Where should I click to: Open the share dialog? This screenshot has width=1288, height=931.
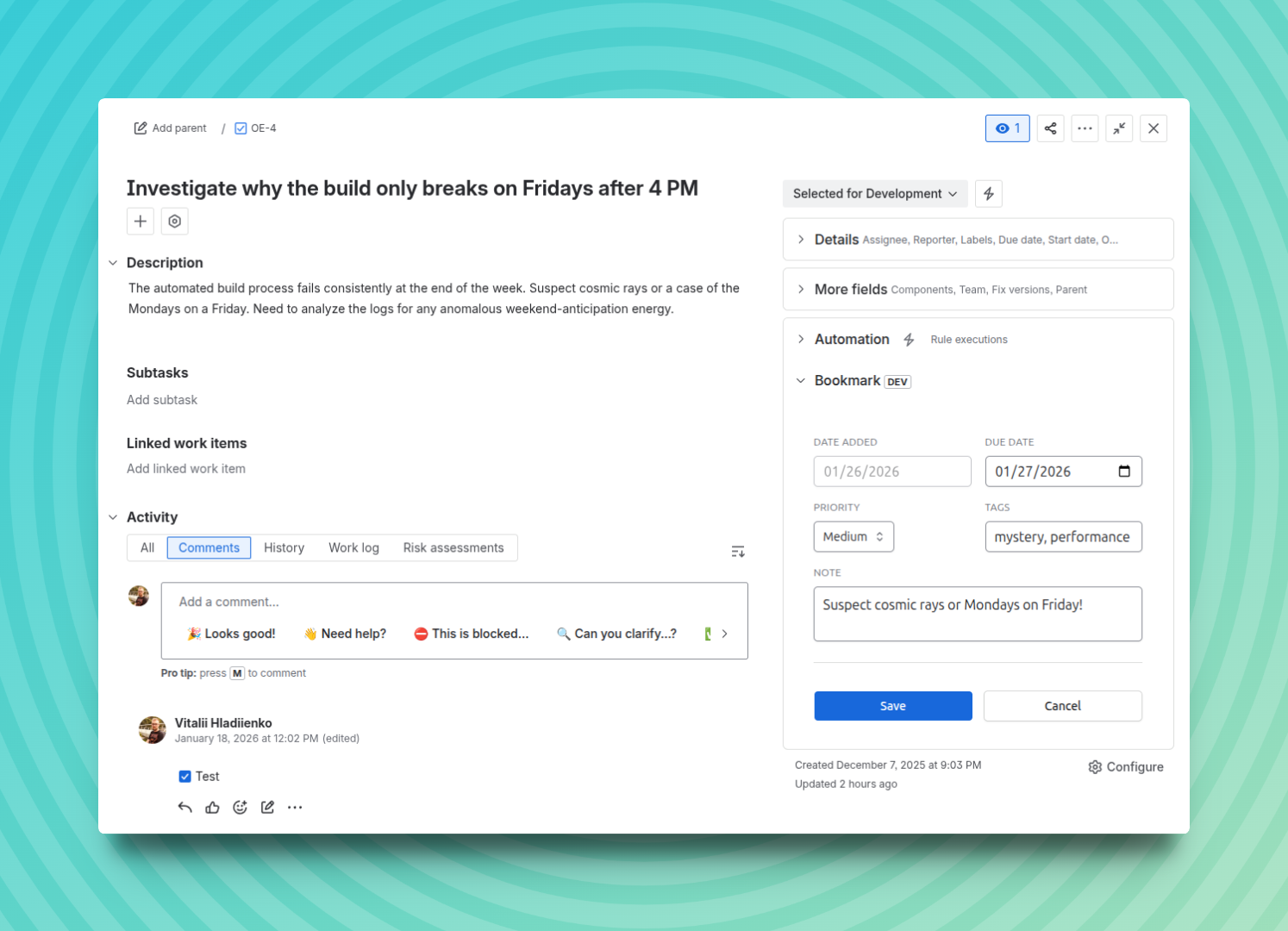pyautogui.click(x=1050, y=128)
